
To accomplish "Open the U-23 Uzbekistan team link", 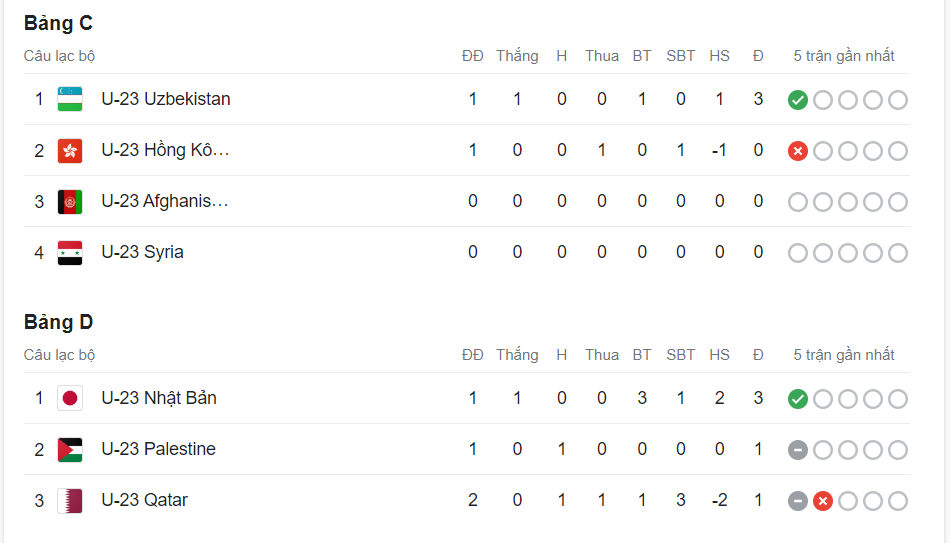I will 165,99.
